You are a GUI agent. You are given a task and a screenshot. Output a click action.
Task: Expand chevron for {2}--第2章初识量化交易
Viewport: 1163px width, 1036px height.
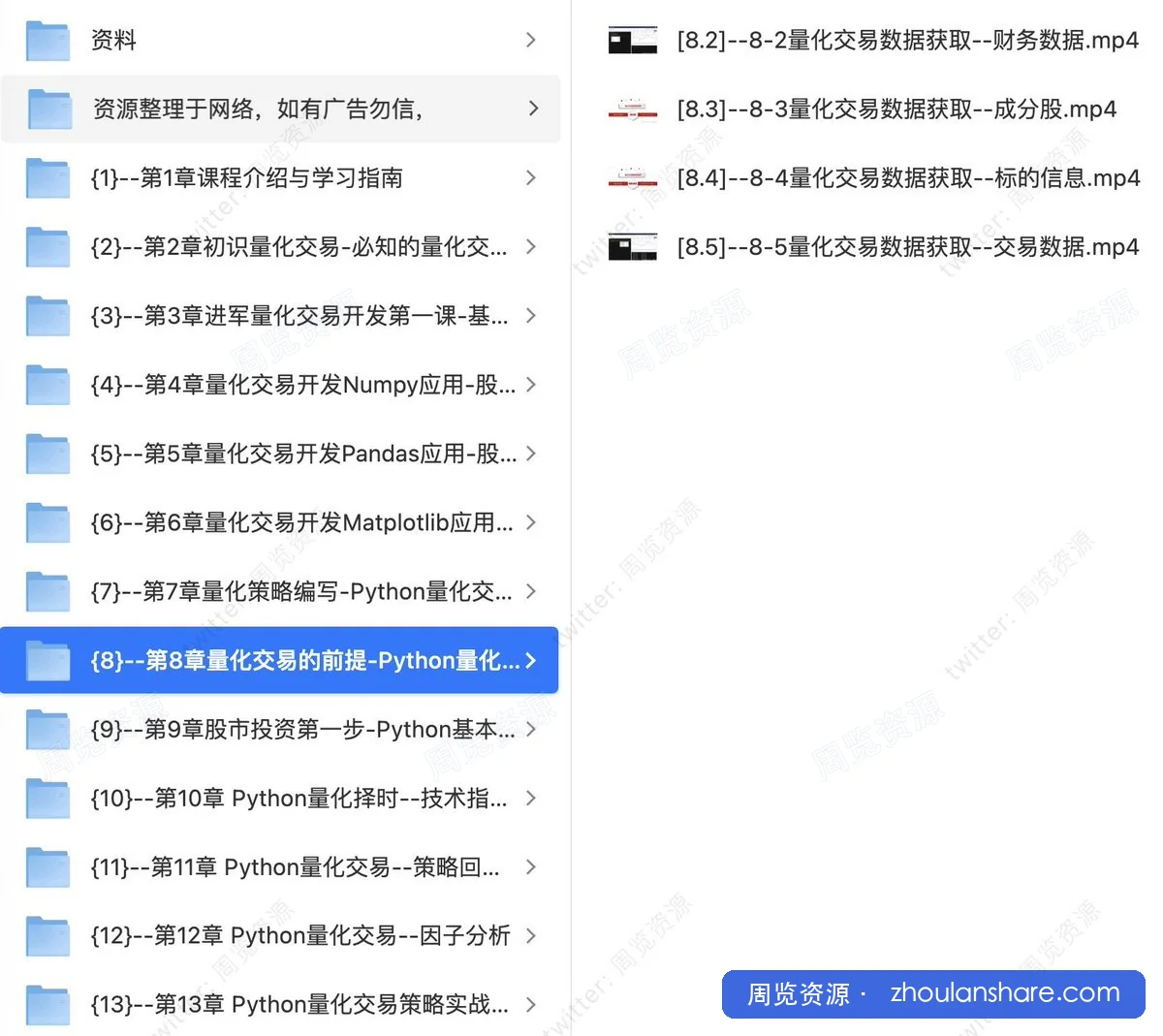tap(530, 246)
